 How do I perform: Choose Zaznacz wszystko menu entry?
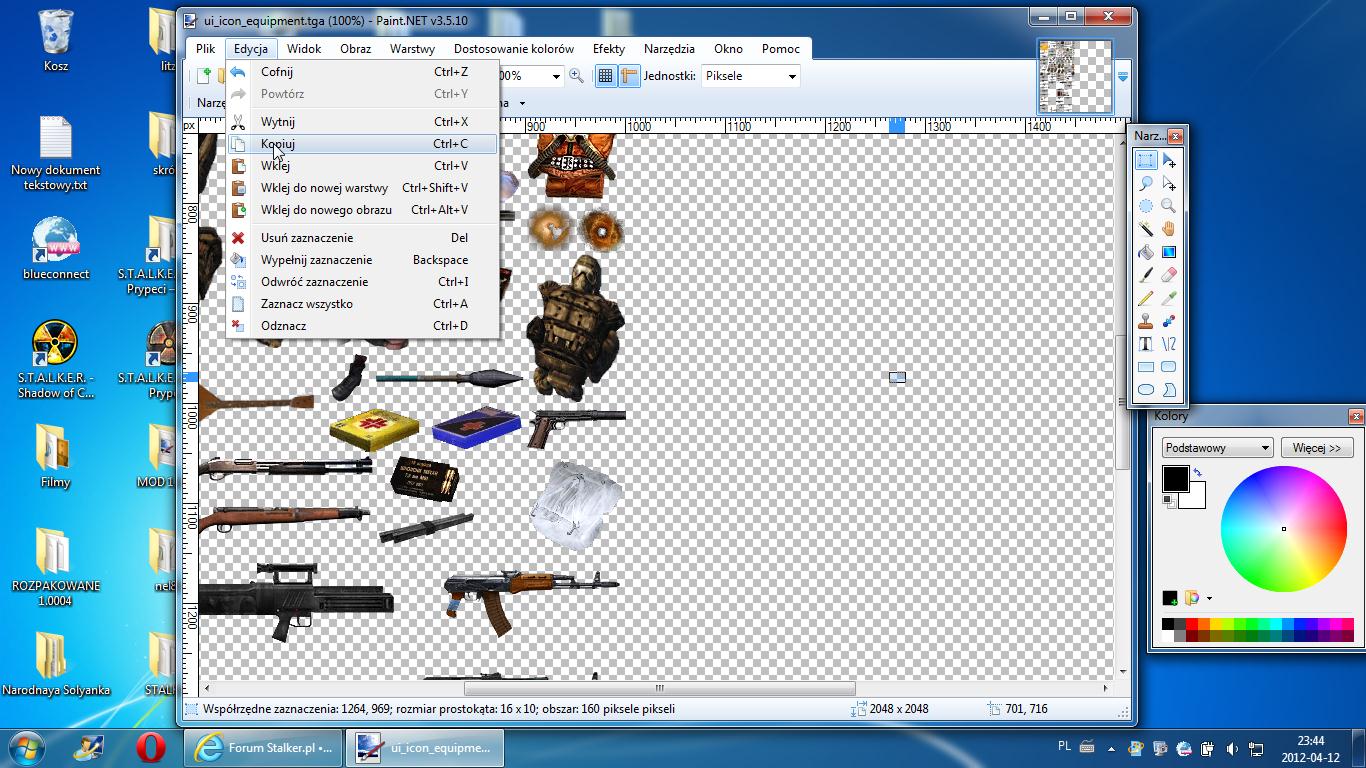coord(362,304)
